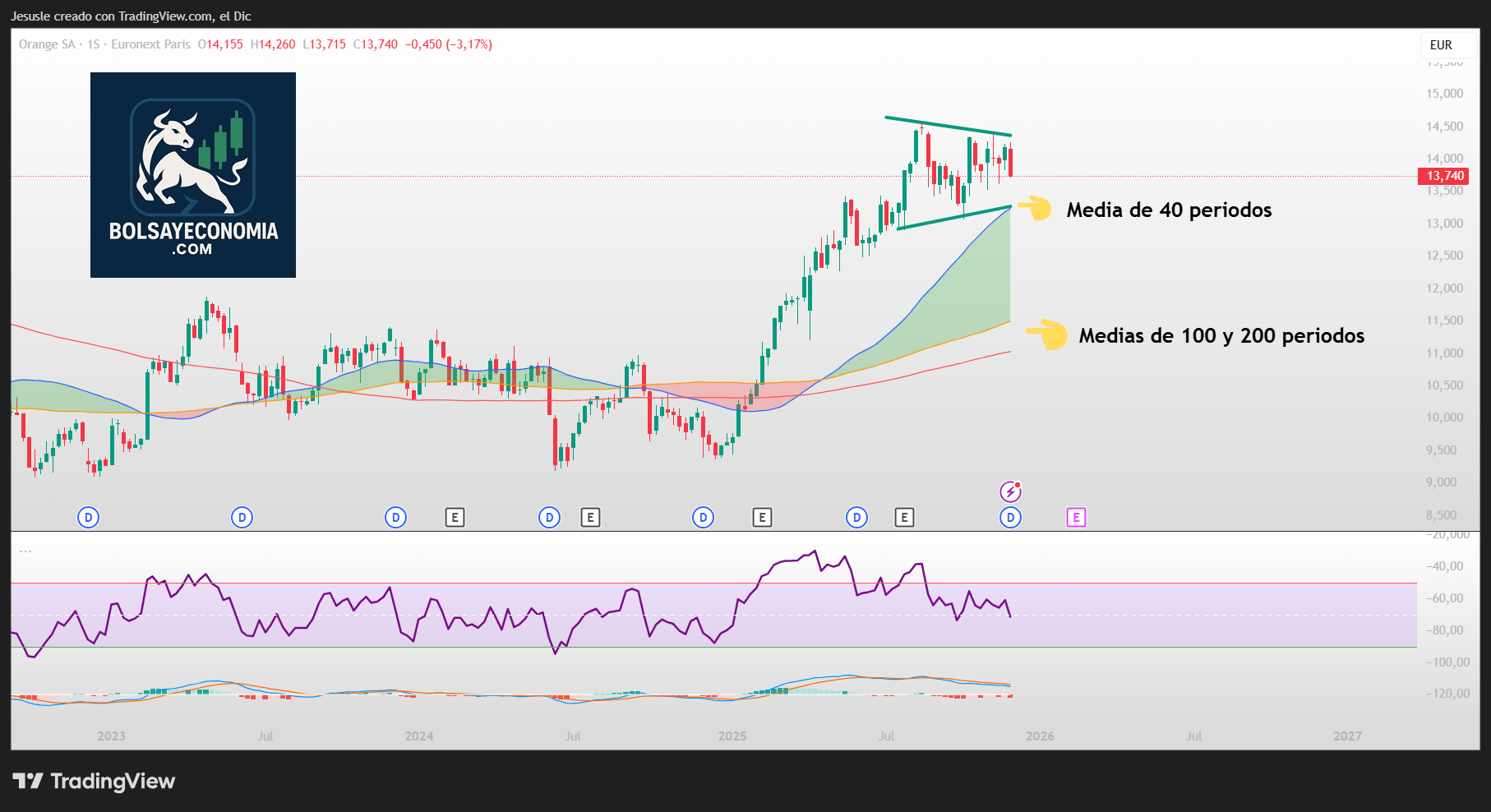Viewport: 1491px width, 812px height.
Task: Click the price scale axis on the right
Action: pyautogui.click(x=1442, y=329)
